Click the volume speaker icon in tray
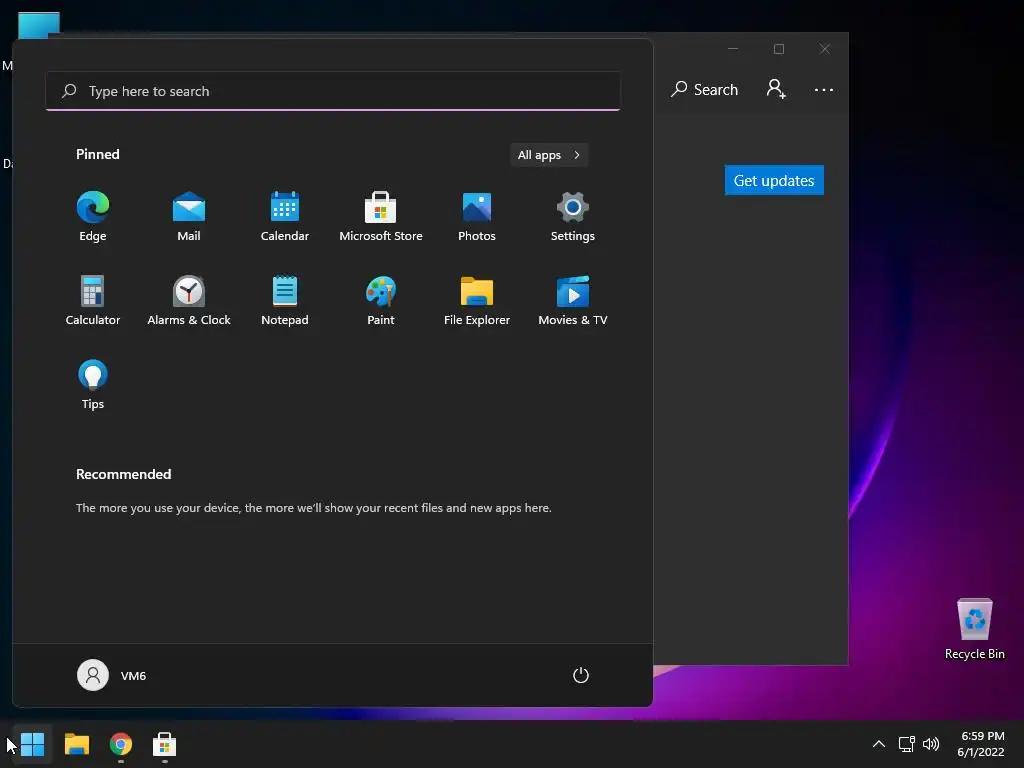 [931, 744]
